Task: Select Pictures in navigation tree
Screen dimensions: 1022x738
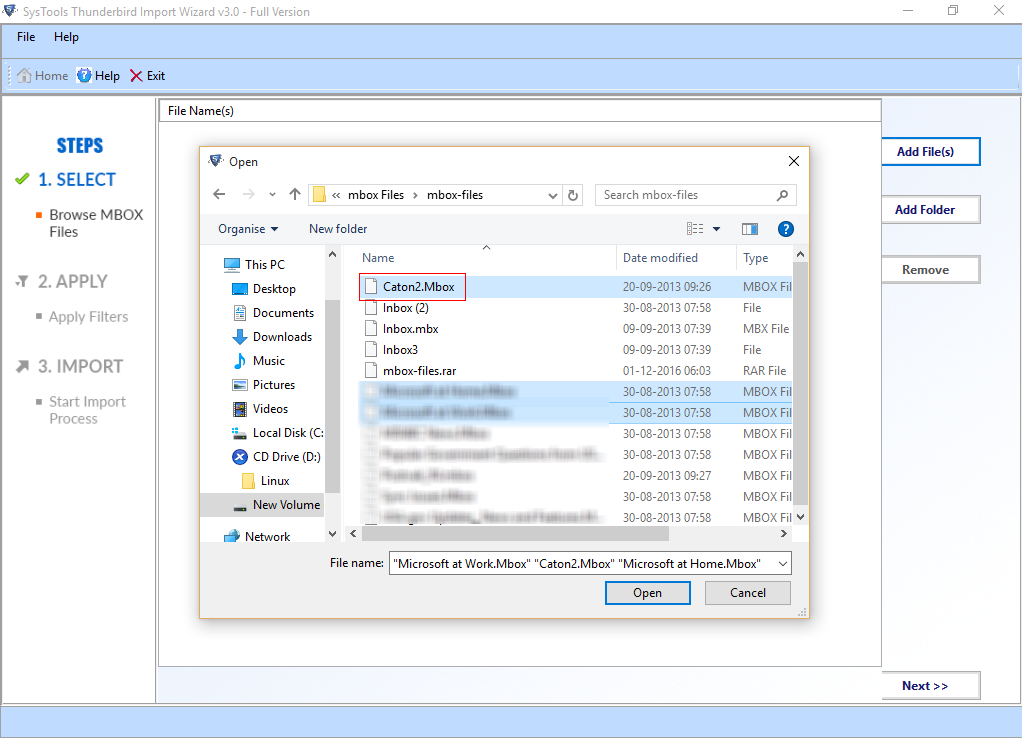Action: tap(263, 385)
